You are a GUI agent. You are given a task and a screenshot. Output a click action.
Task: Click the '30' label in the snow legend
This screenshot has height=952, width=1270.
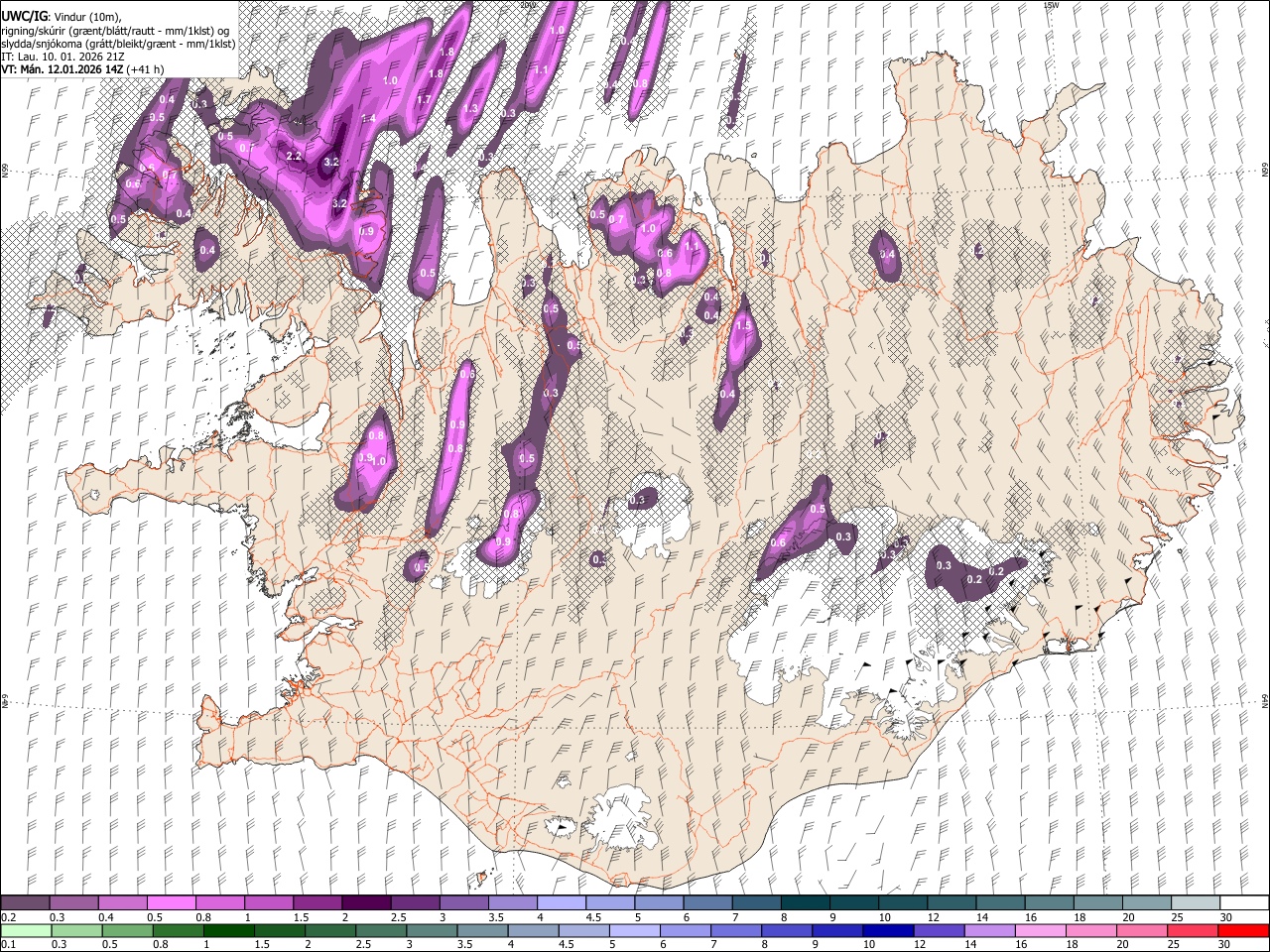[1226, 917]
